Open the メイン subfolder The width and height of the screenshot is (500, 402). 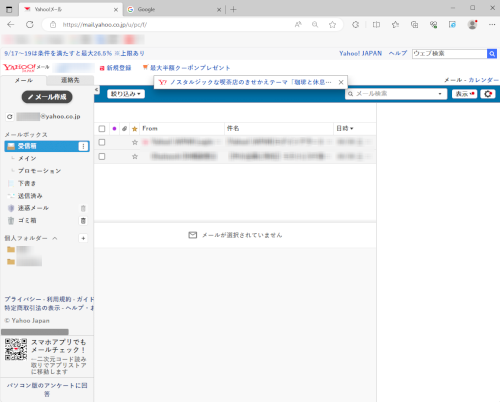(27, 159)
